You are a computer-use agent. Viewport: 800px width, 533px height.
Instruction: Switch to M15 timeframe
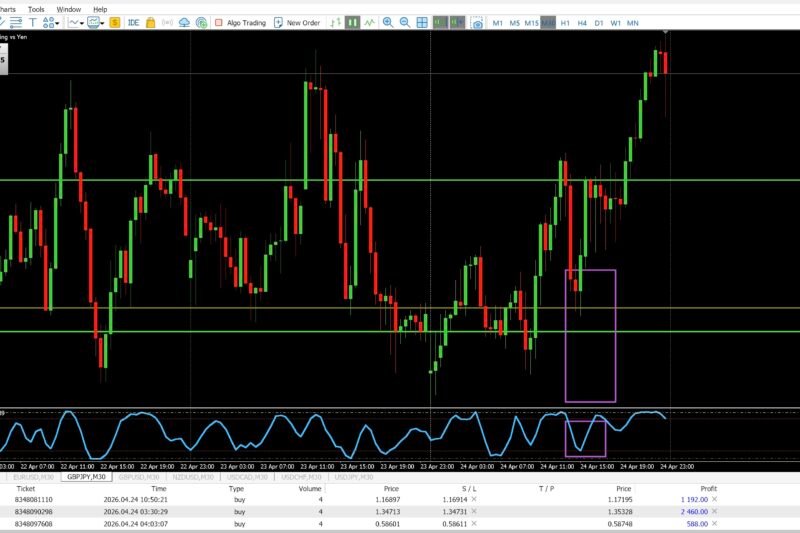(532, 23)
